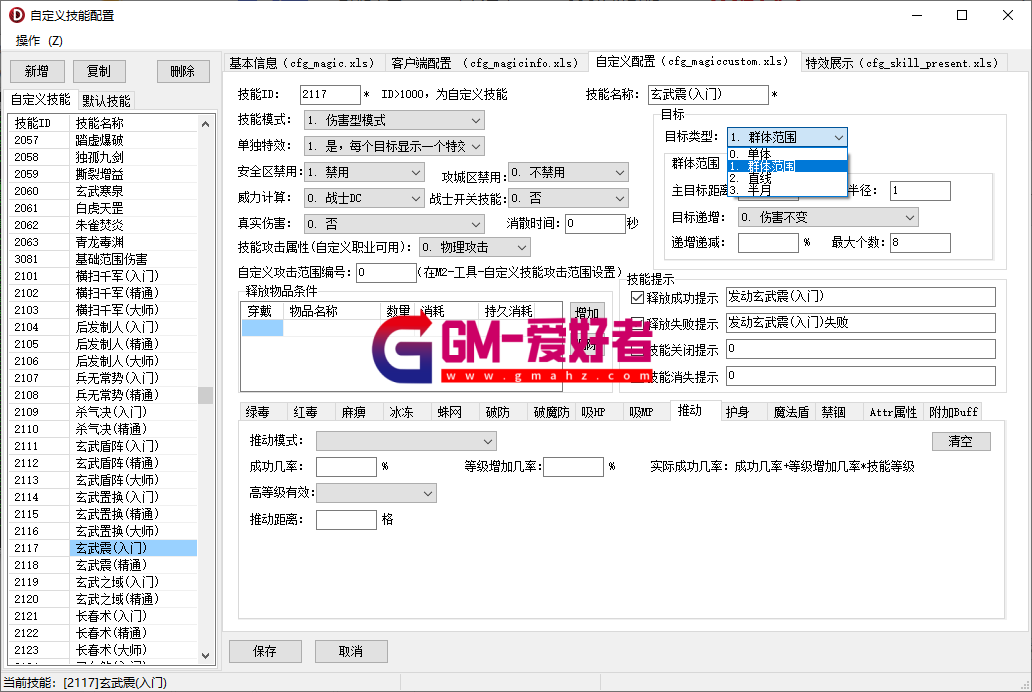The width and height of the screenshot is (1032, 692).
Task: Click the 释放失败提示 text field
Action: click(860, 323)
